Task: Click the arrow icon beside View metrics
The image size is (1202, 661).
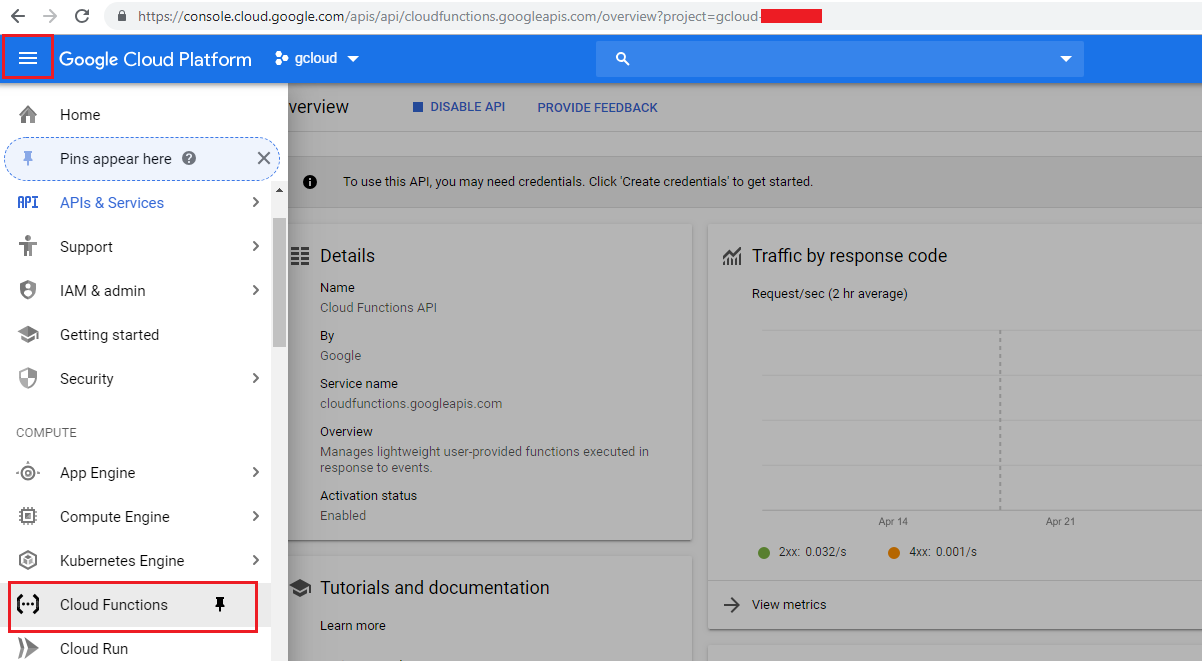Action: click(x=732, y=604)
